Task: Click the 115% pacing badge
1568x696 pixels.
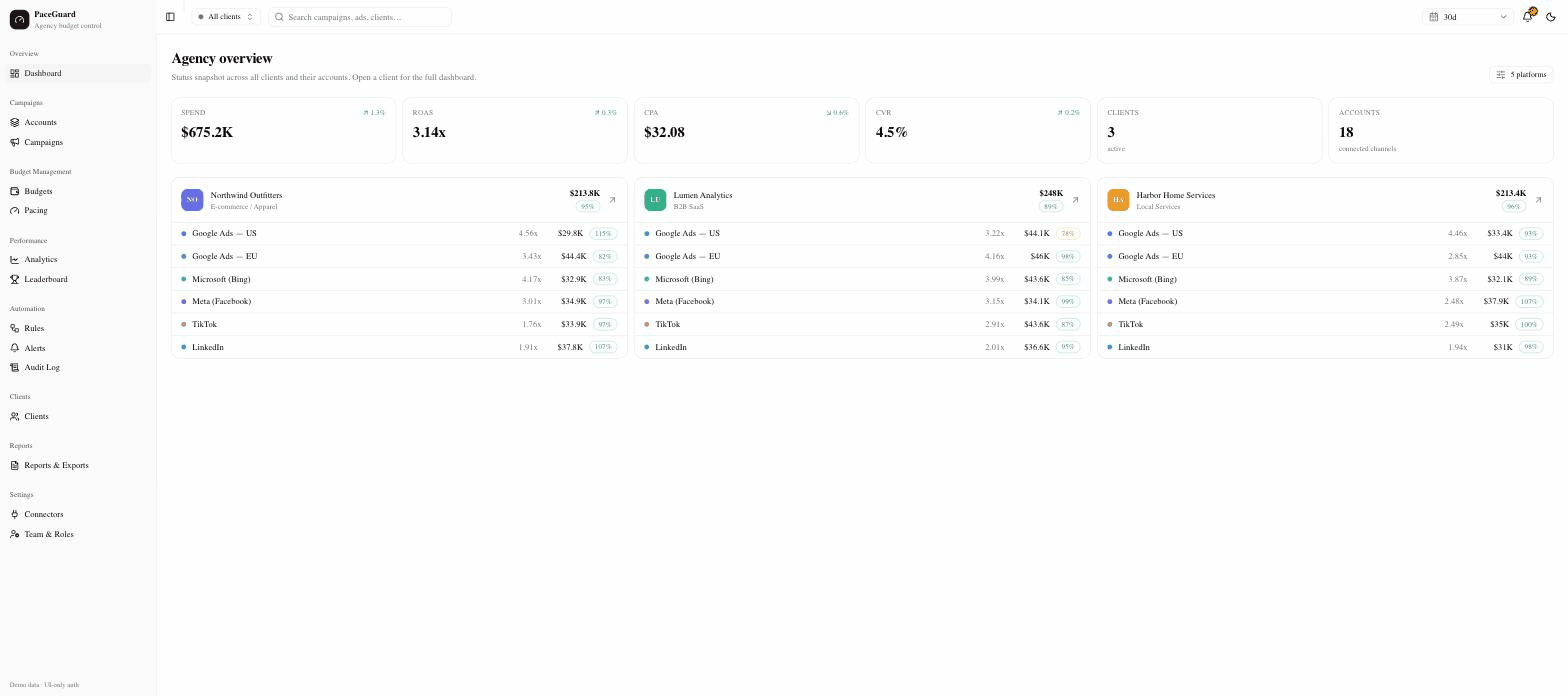Action: point(603,234)
